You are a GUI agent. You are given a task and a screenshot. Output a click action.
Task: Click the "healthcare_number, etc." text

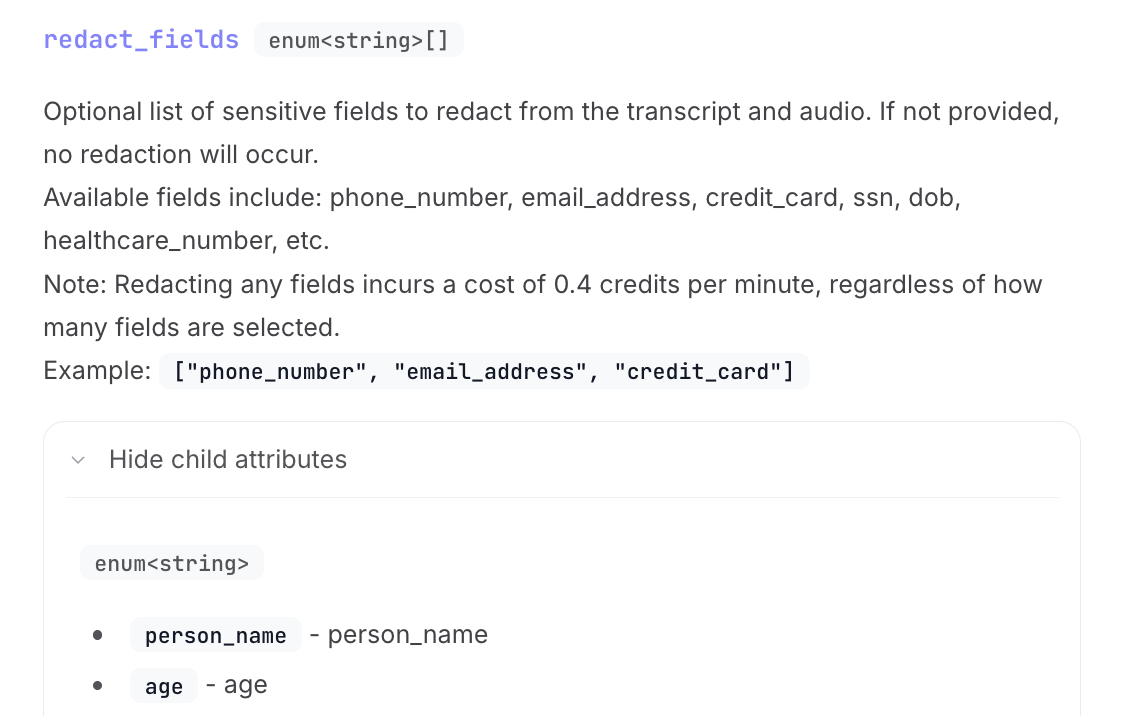[186, 241]
